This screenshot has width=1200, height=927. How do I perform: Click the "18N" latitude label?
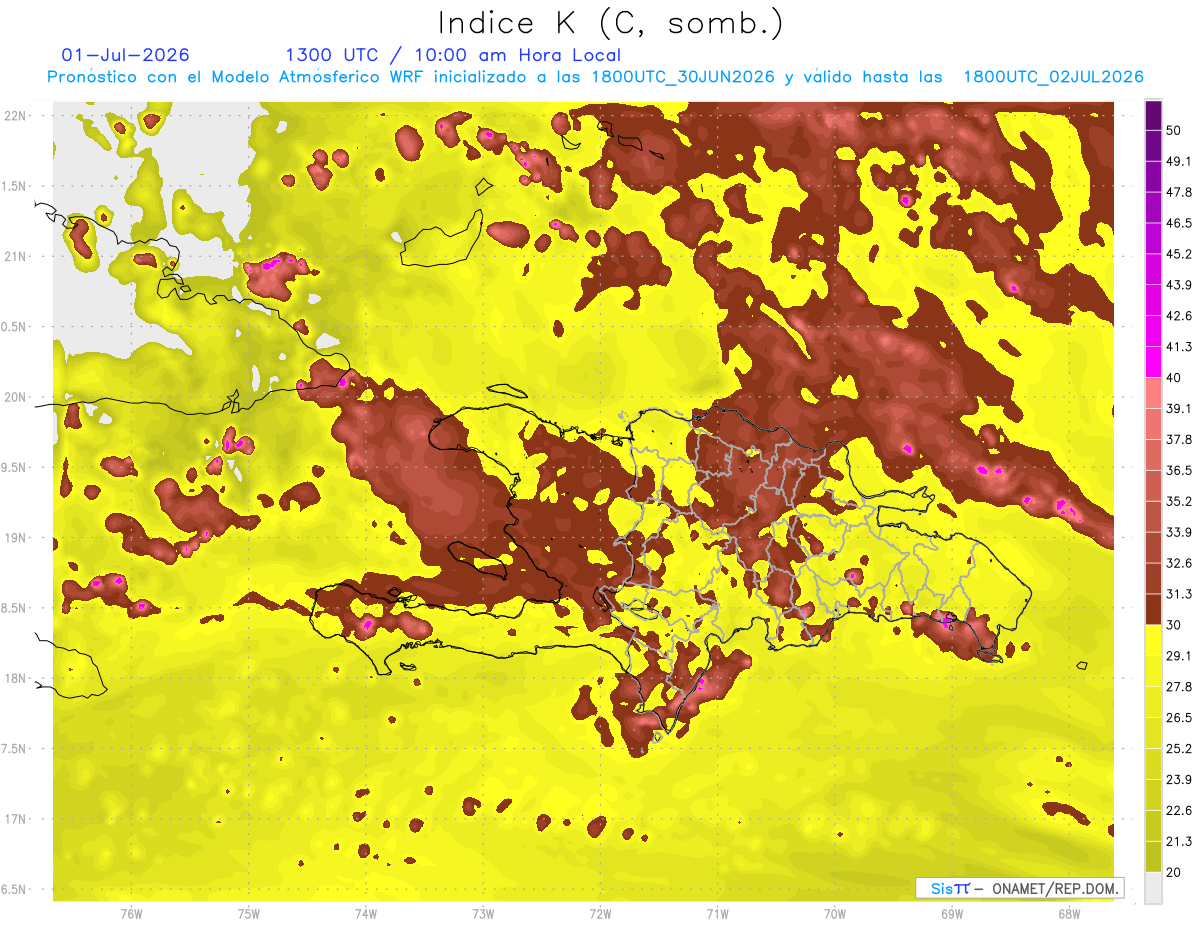coord(16,678)
